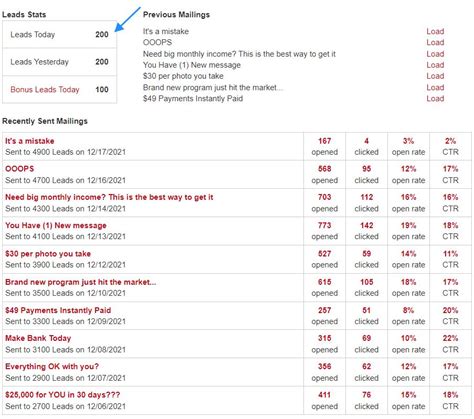Open "$25,000 for YOU in 30 days???" mailing
The width and height of the screenshot is (474, 419).
click(63, 395)
